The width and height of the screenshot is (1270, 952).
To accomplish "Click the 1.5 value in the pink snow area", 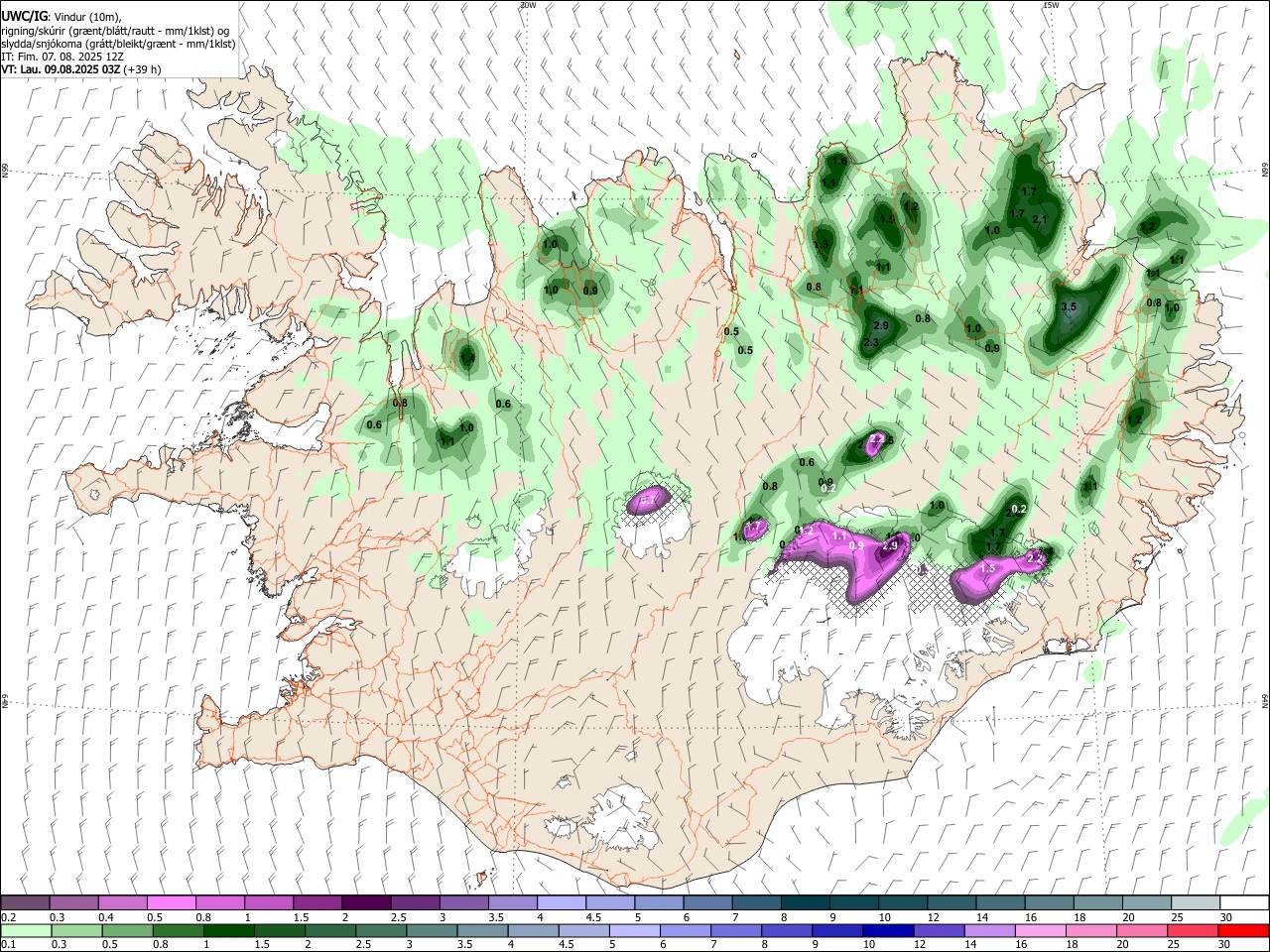I will tap(987, 569).
